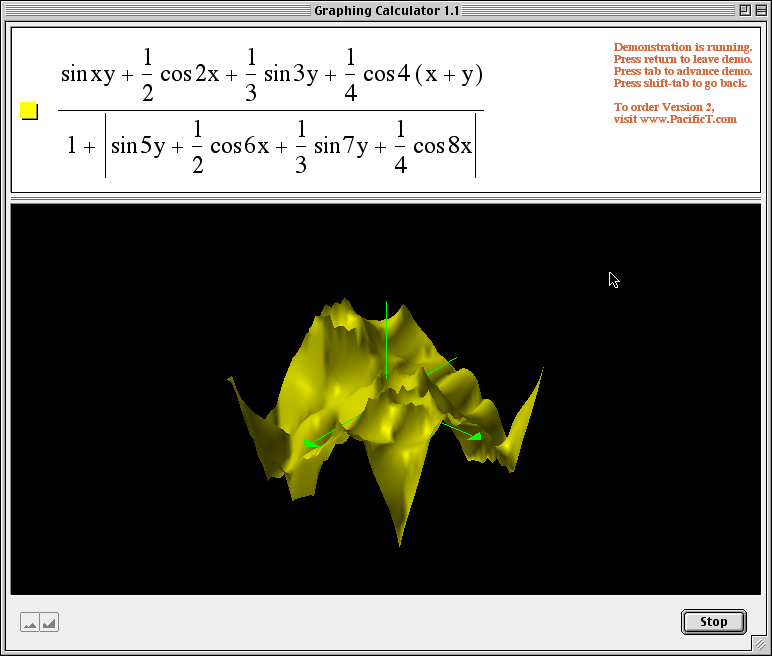Click the window zoom box icon
The height and width of the screenshot is (656, 772).
(745, 10)
